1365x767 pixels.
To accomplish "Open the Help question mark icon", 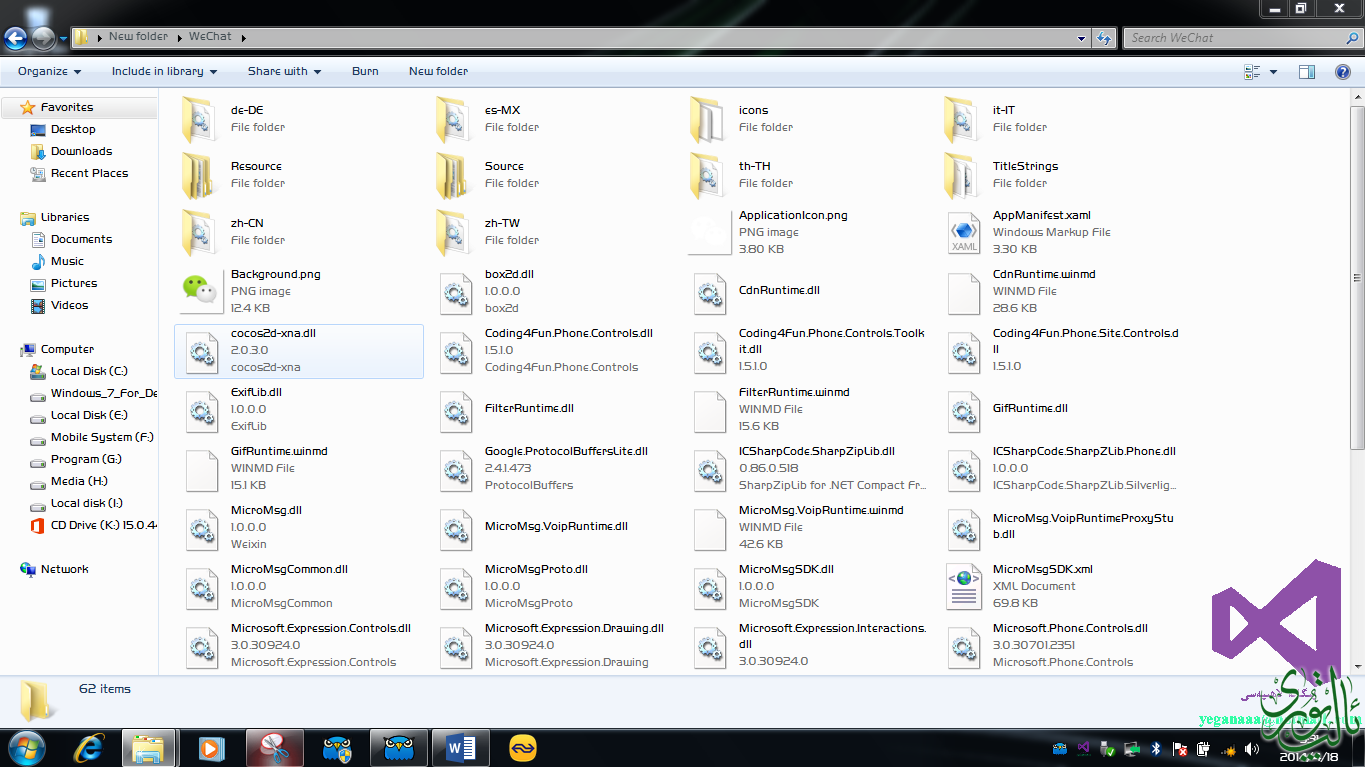I will click(x=1344, y=72).
